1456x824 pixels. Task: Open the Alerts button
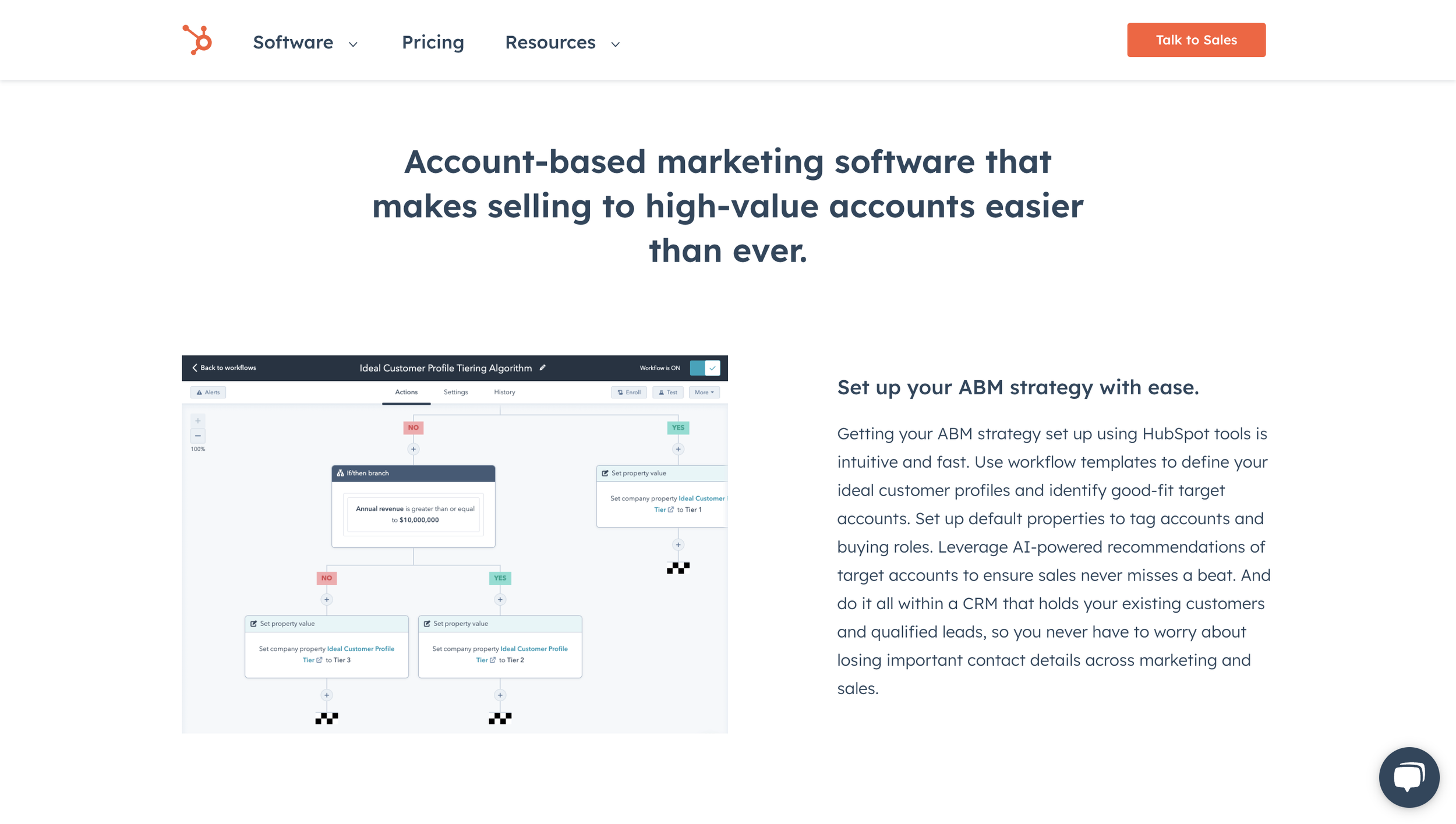coord(208,392)
